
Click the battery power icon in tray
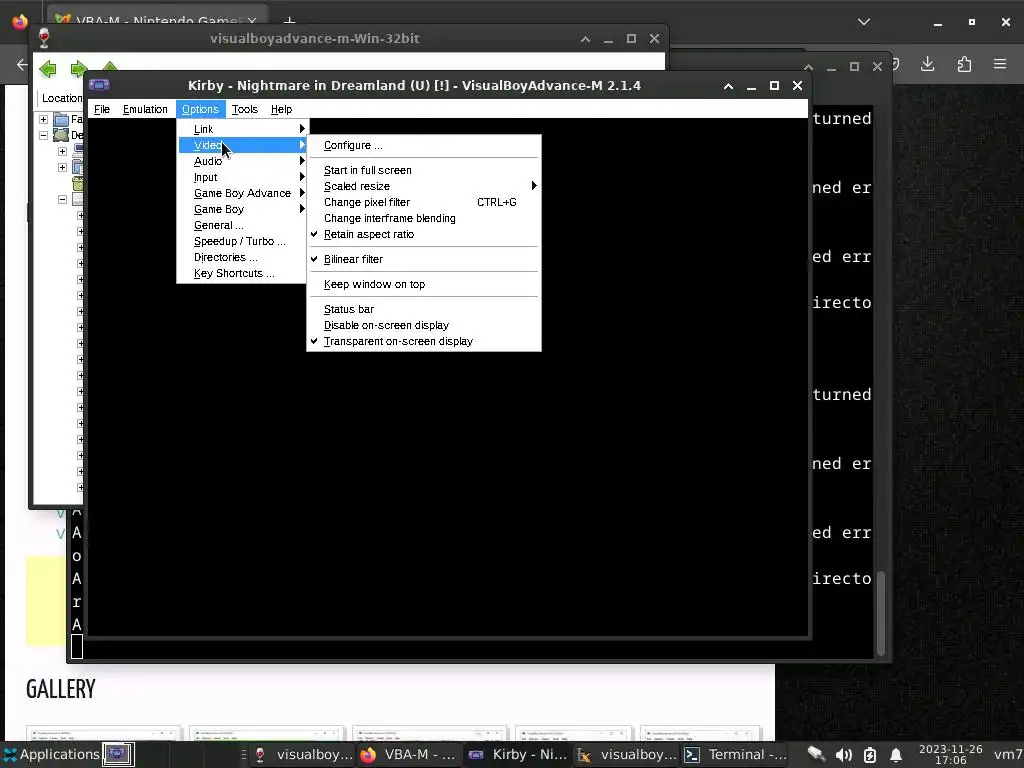pyautogui.click(x=870, y=755)
